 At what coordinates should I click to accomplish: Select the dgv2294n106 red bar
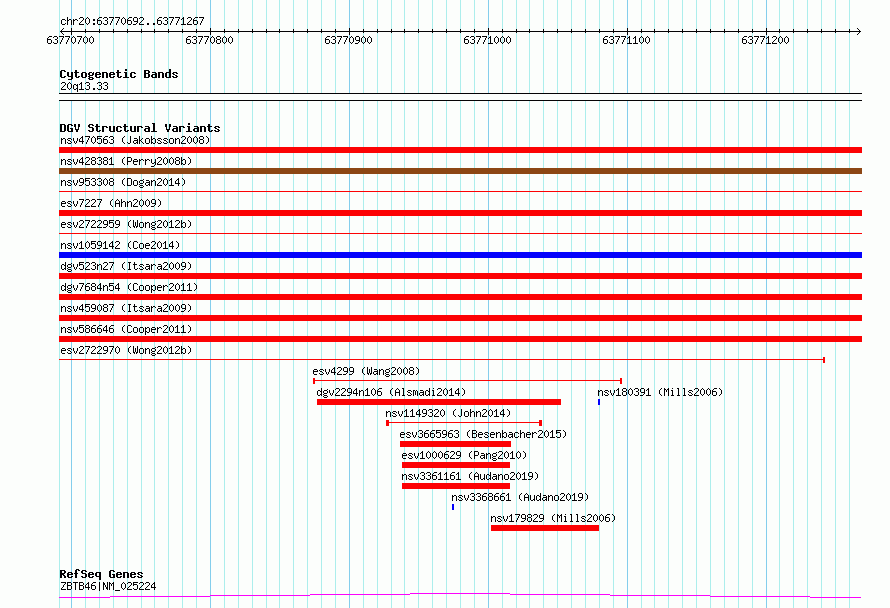[x=439, y=402]
